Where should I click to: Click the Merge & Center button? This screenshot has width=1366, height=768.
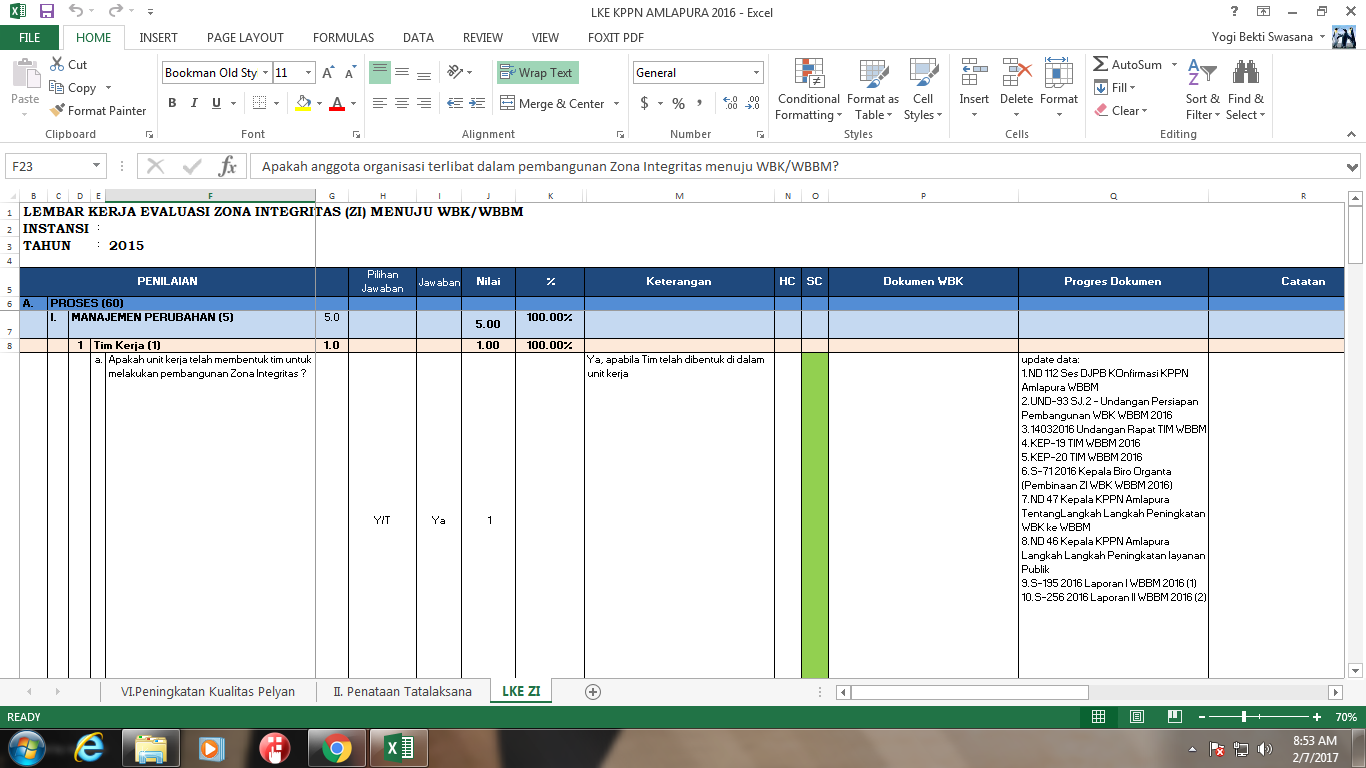[x=552, y=104]
